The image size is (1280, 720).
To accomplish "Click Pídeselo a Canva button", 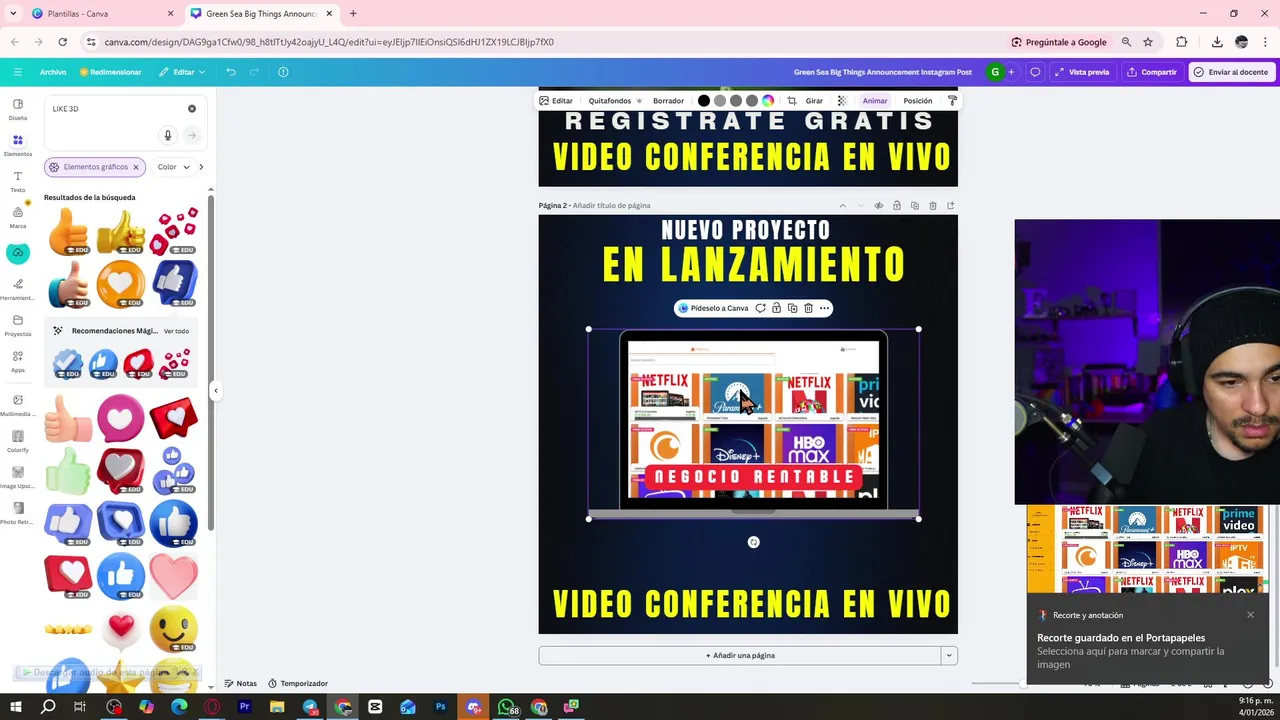I will (x=713, y=308).
